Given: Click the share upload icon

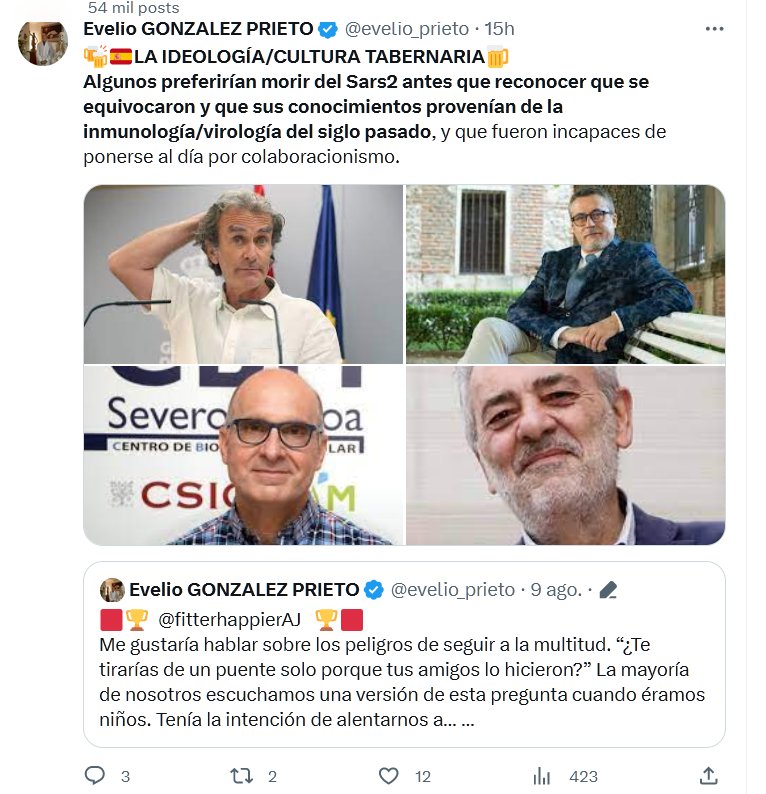Looking at the screenshot, I should [x=709, y=775].
